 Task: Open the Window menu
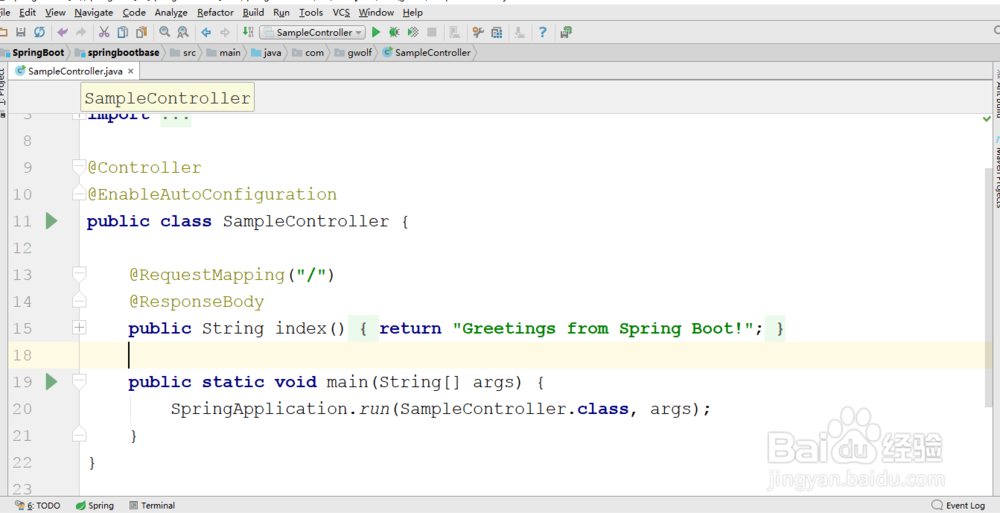tap(376, 12)
